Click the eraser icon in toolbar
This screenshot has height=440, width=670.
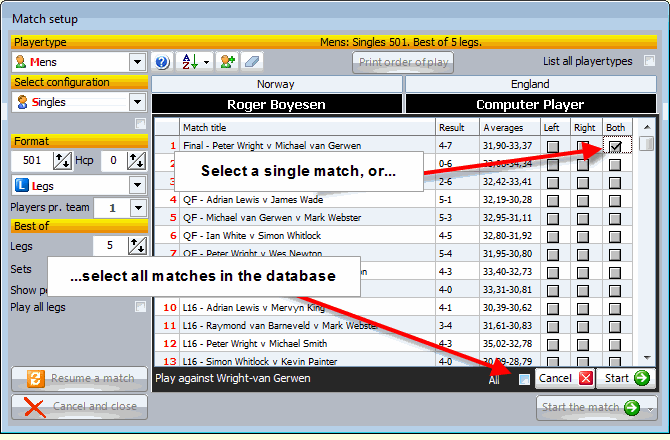251,62
